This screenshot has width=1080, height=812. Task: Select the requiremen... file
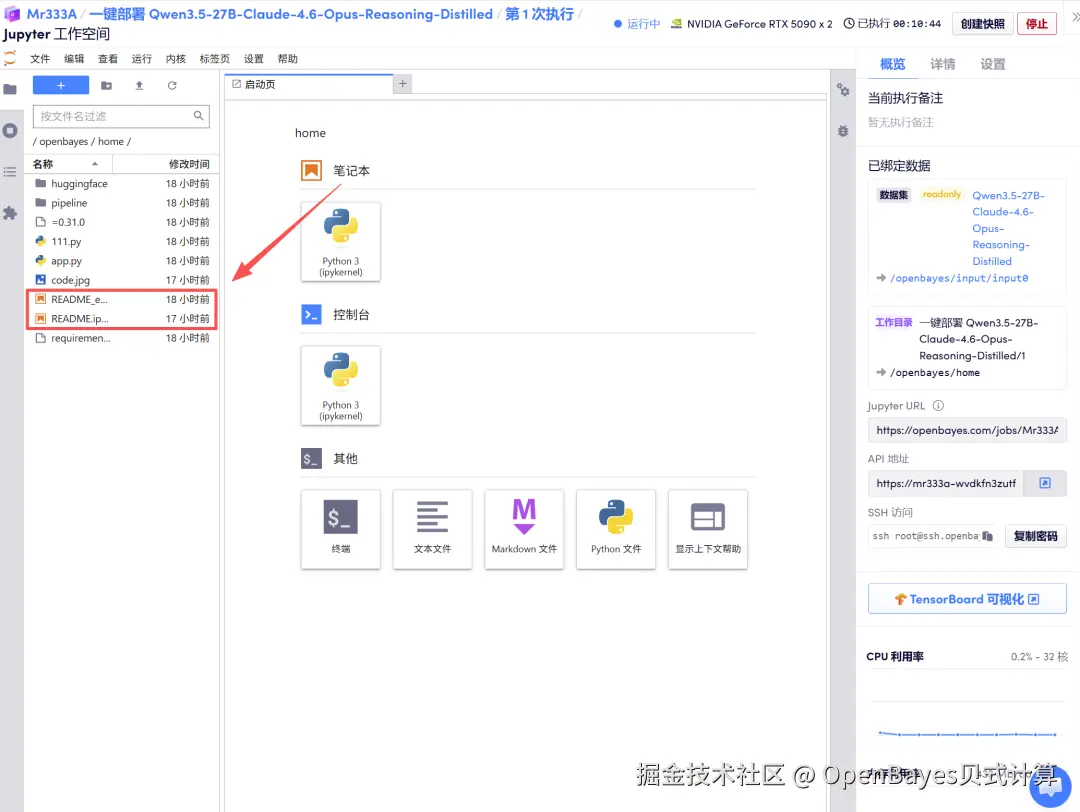tap(122, 338)
